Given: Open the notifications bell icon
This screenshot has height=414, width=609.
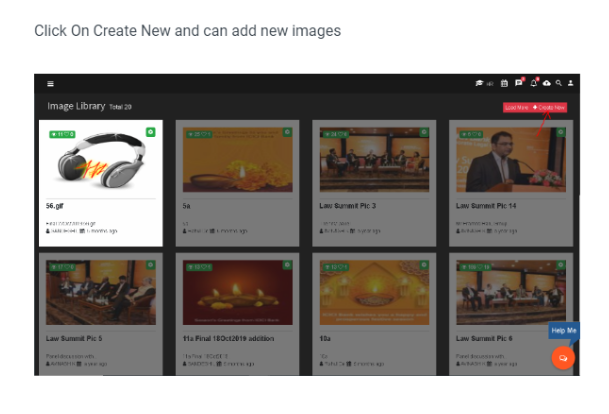Looking at the screenshot, I should click(534, 83).
